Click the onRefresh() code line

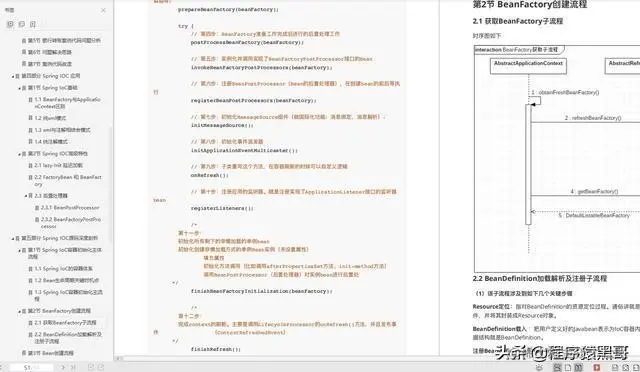(209, 175)
